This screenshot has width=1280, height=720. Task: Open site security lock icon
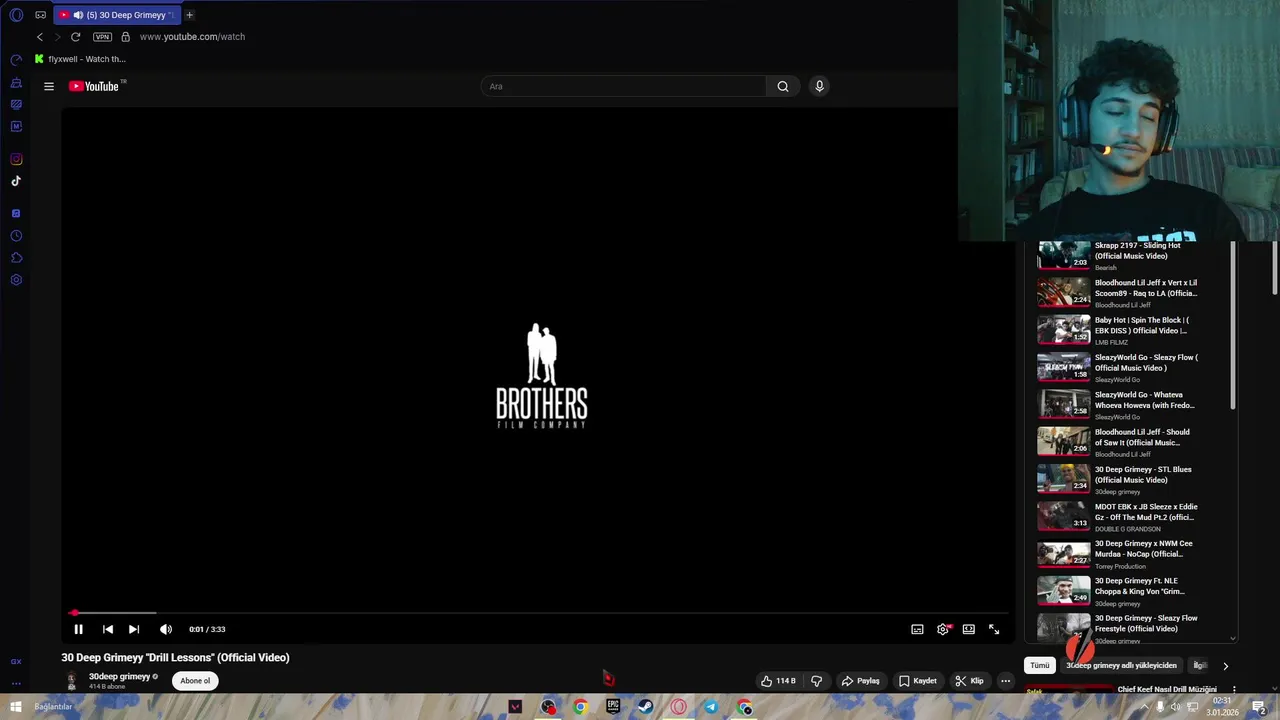(125, 37)
